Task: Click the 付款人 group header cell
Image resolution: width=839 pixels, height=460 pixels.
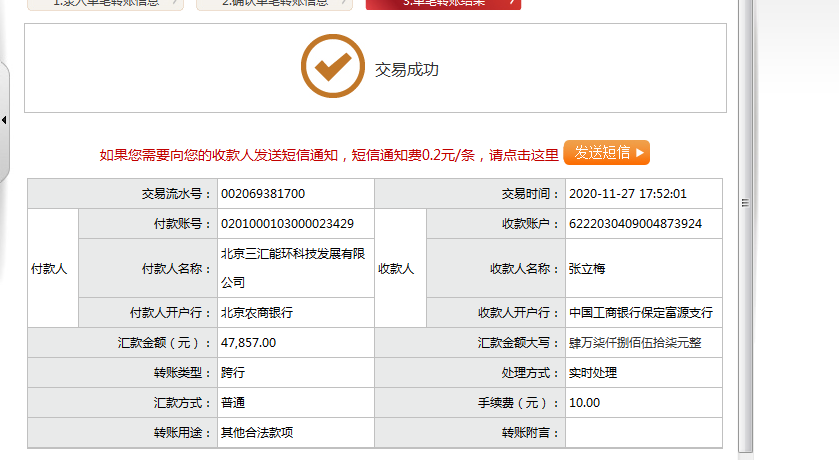Action: 53,268
